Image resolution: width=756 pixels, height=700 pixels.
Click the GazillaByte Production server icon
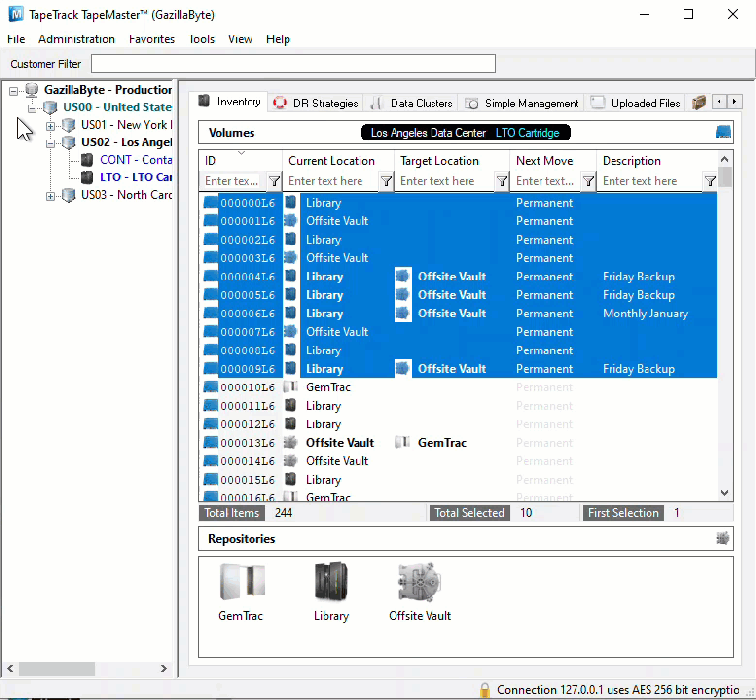(x=32, y=90)
